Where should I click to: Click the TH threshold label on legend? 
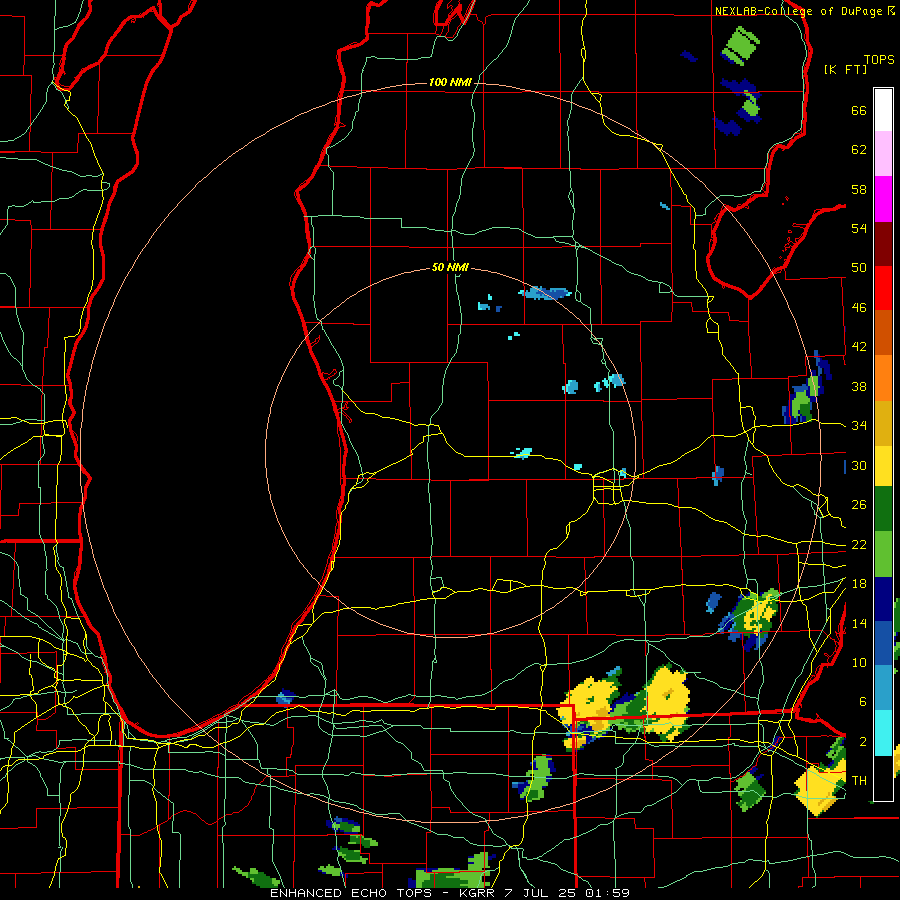(859, 781)
